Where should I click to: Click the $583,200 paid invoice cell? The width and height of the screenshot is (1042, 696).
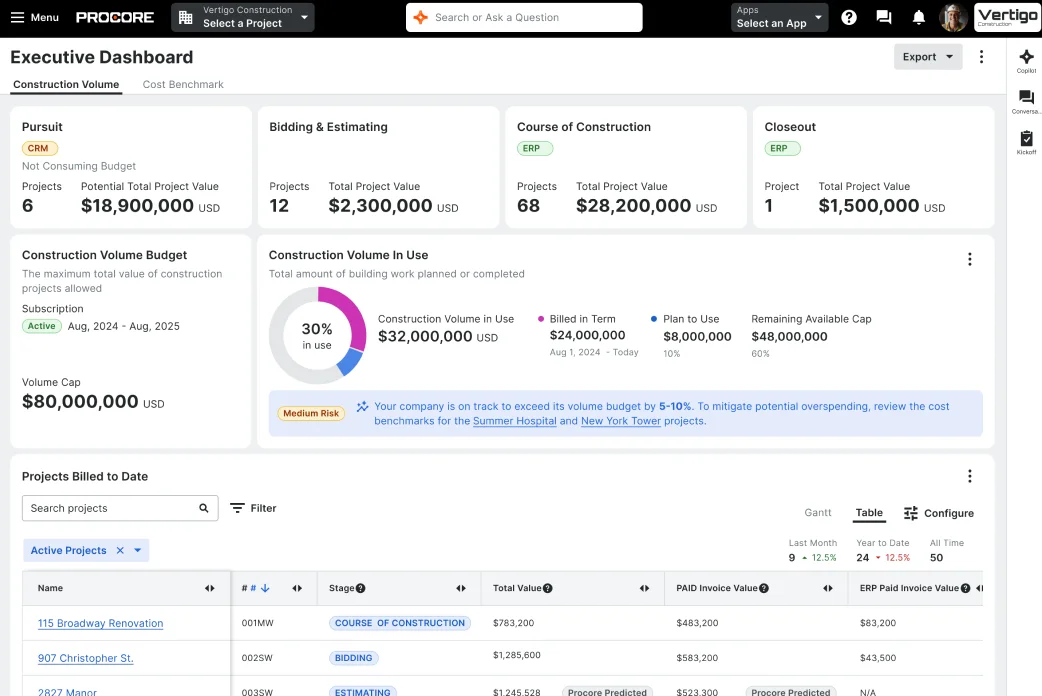pyautogui.click(x=697, y=658)
